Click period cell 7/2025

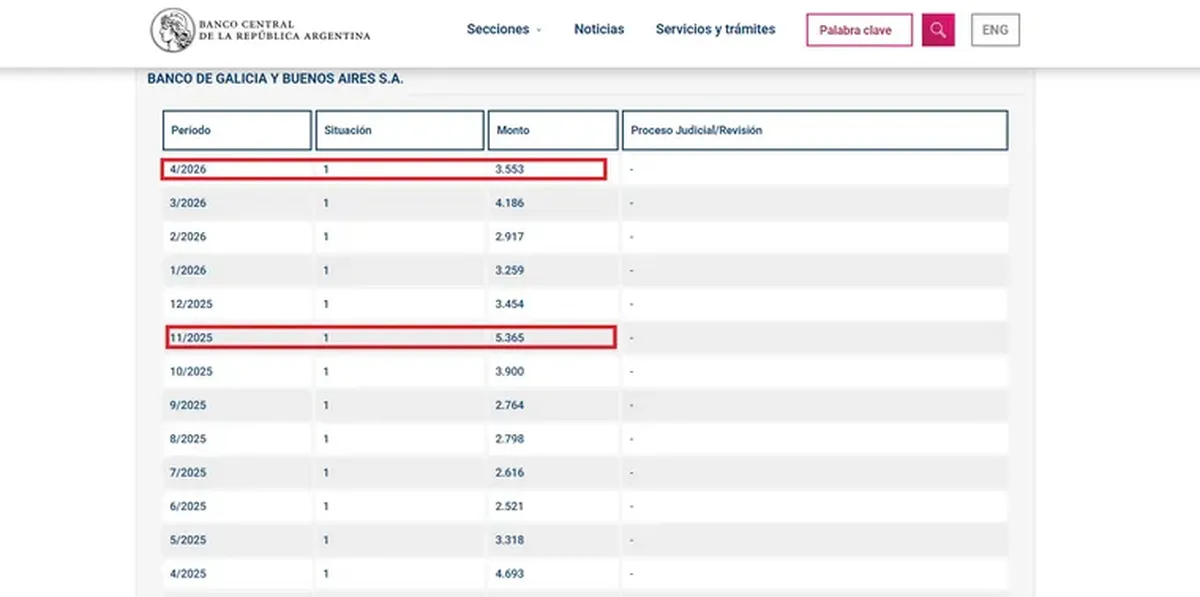tap(188, 472)
